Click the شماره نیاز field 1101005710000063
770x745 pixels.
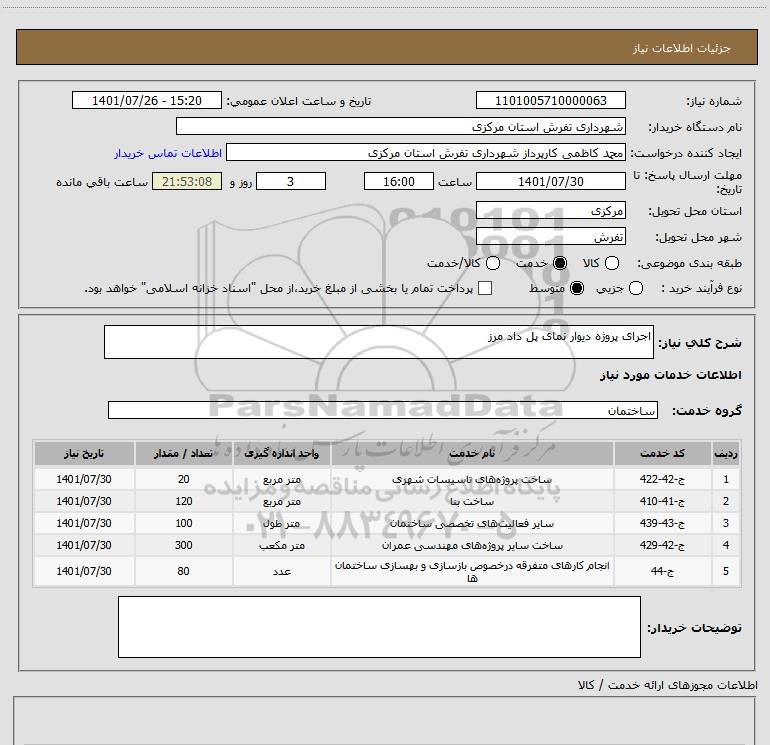pyautogui.click(x=550, y=100)
